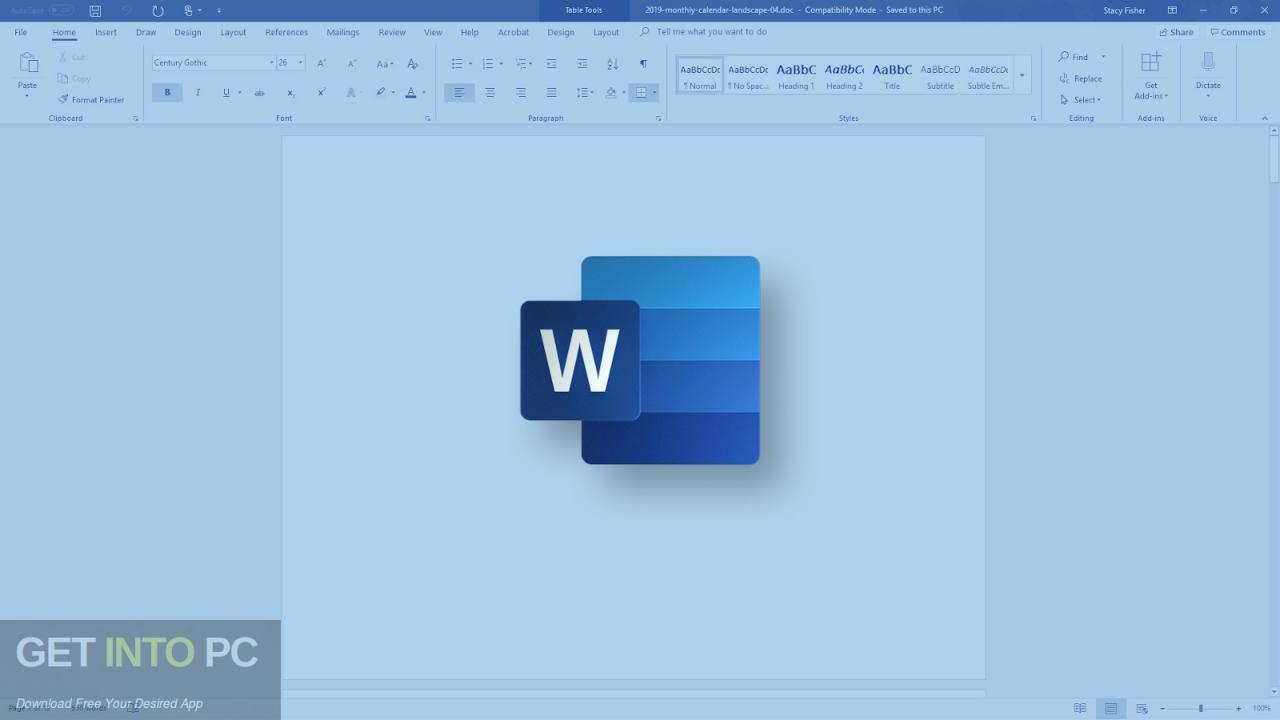1280x720 pixels.
Task: Toggle Bold formatting
Action: click(x=167, y=92)
